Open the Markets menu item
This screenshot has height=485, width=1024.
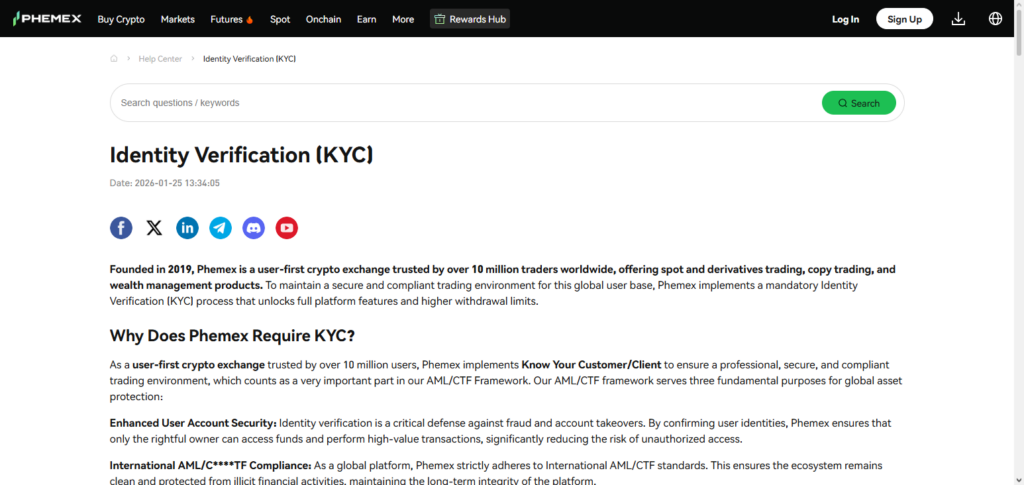178,19
